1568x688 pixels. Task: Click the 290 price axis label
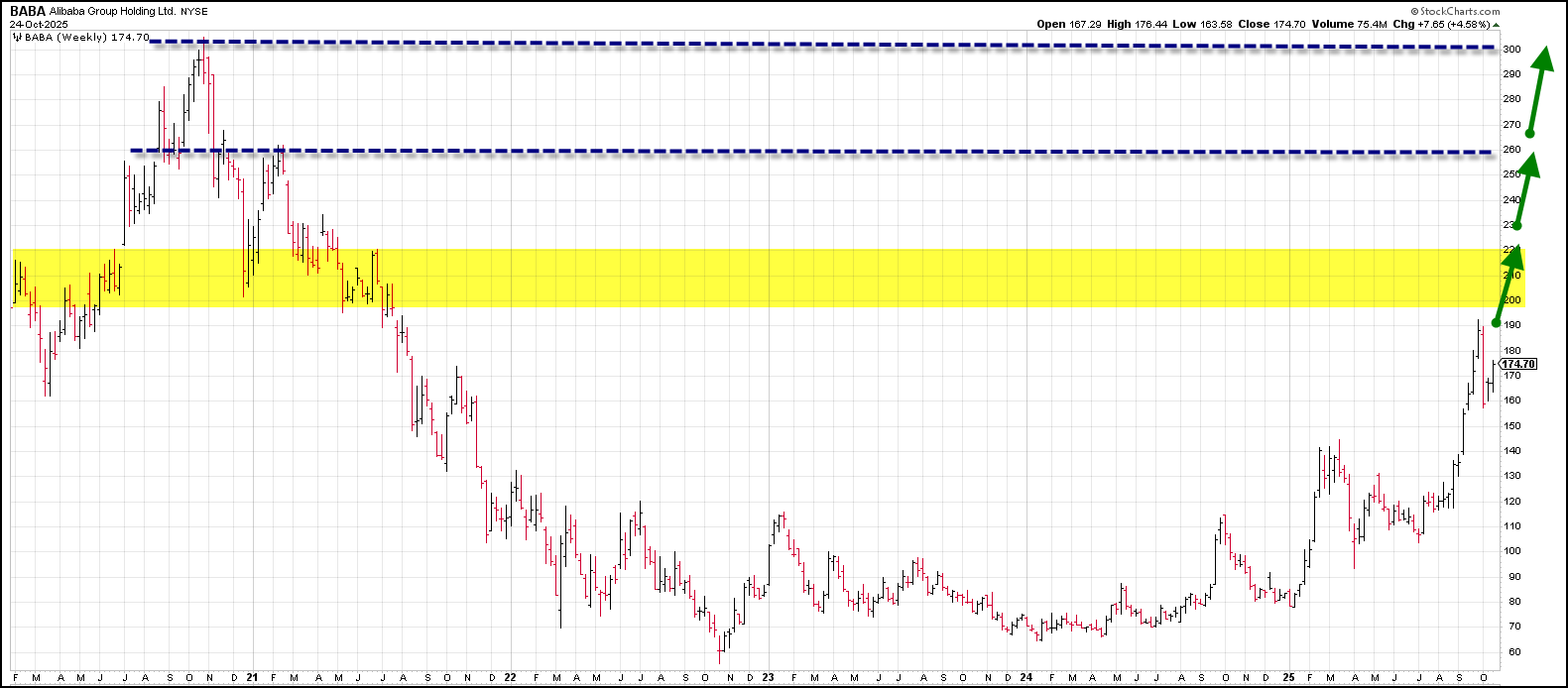[1512, 73]
